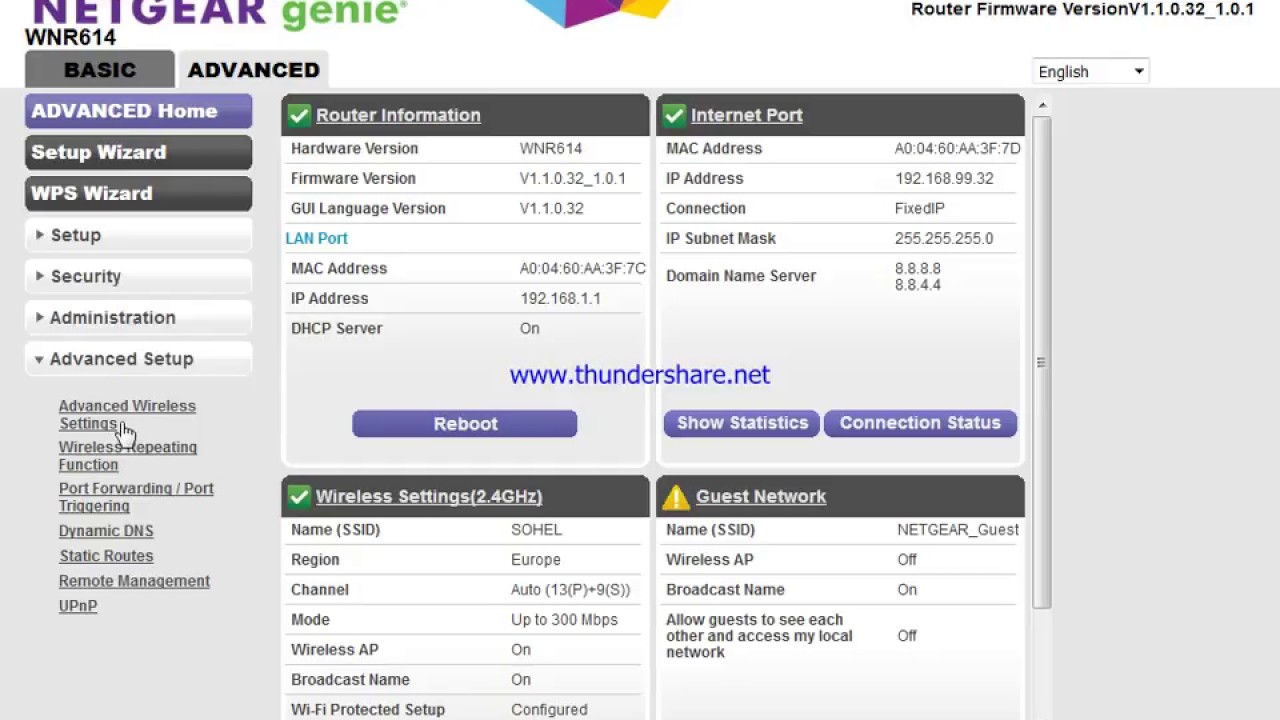The height and width of the screenshot is (720, 1280).
Task: Click the green check icon beside Internet Port
Action: pyautogui.click(x=674, y=115)
